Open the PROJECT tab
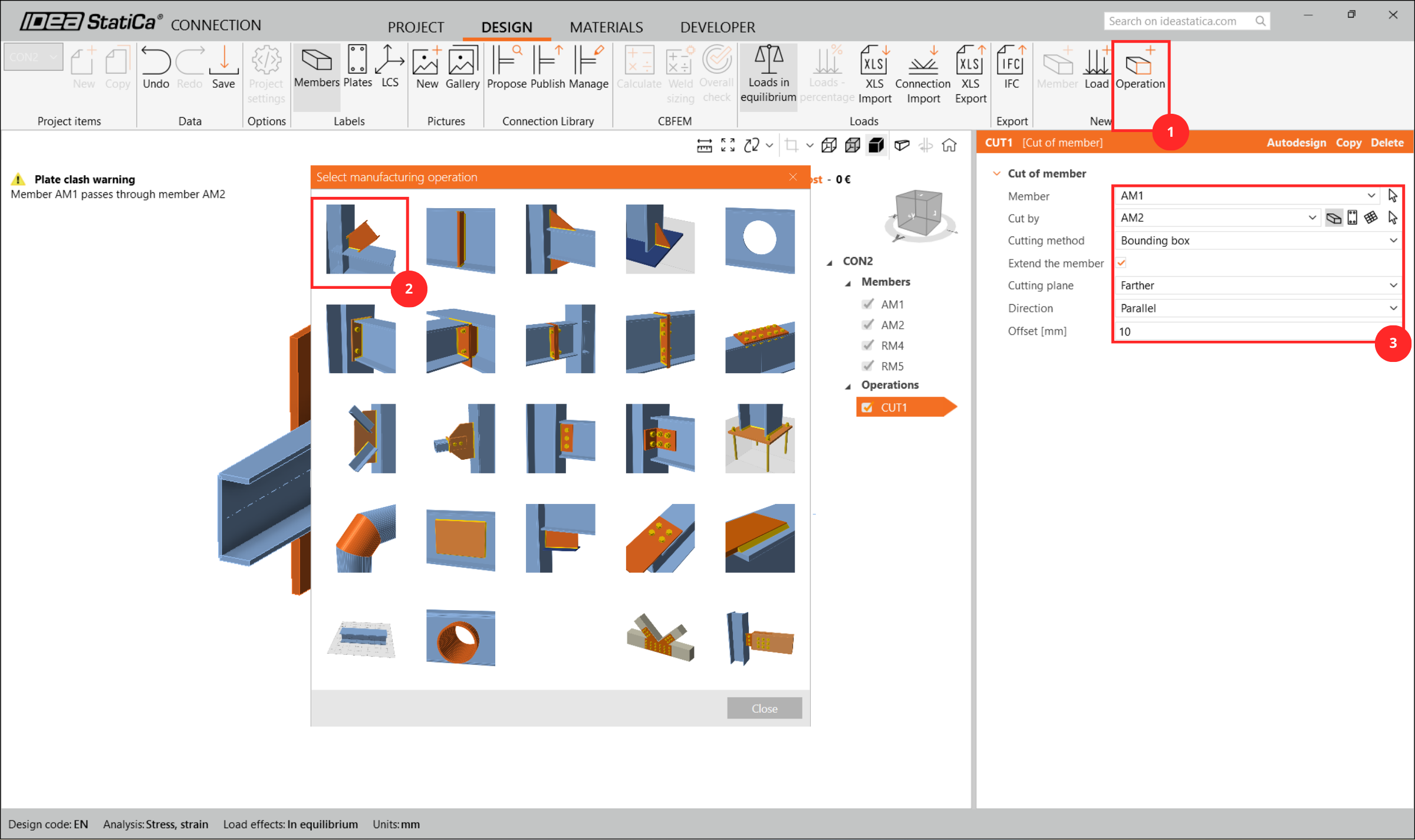The image size is (1415, 840). (415, 27)
